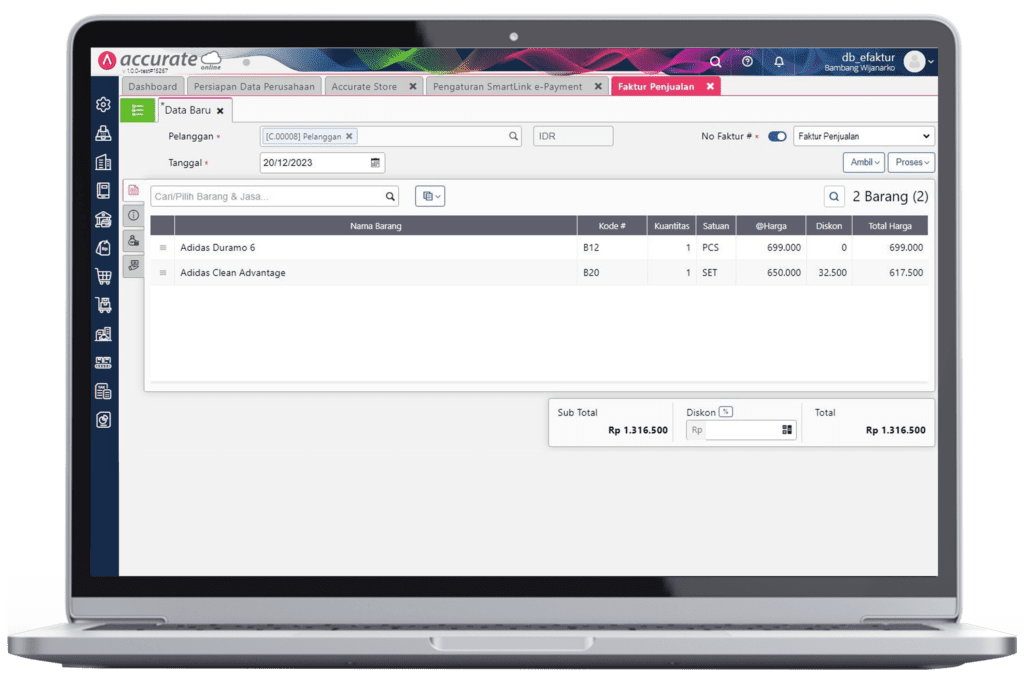Click the Cari/Pilih Barang & Jasa field

274,197
